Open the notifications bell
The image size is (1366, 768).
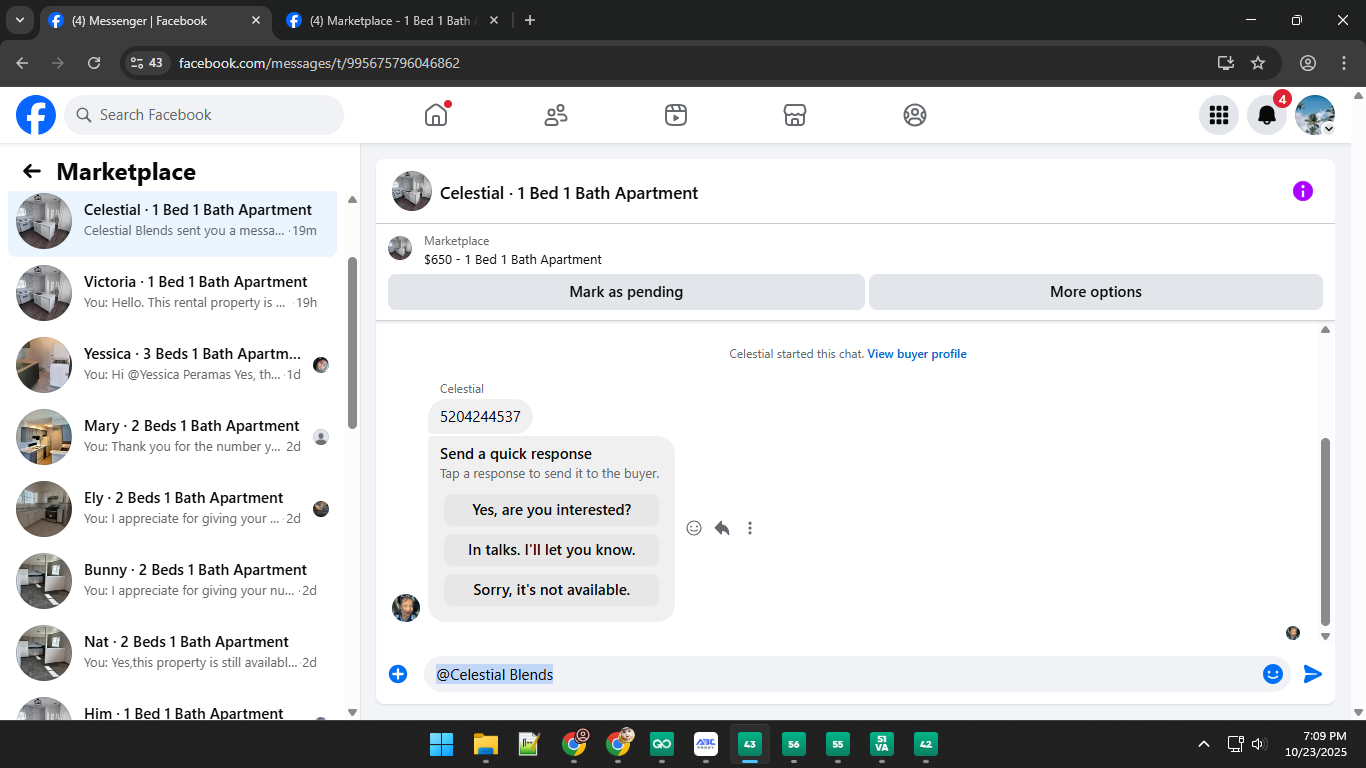coord(1267,115)
